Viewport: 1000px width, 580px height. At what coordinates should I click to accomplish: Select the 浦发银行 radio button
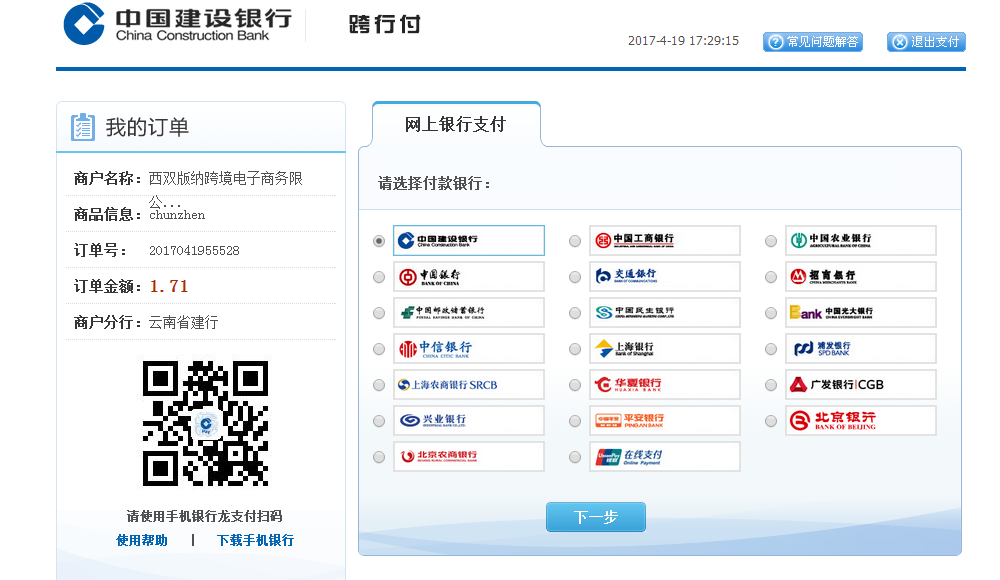(770, 349)
